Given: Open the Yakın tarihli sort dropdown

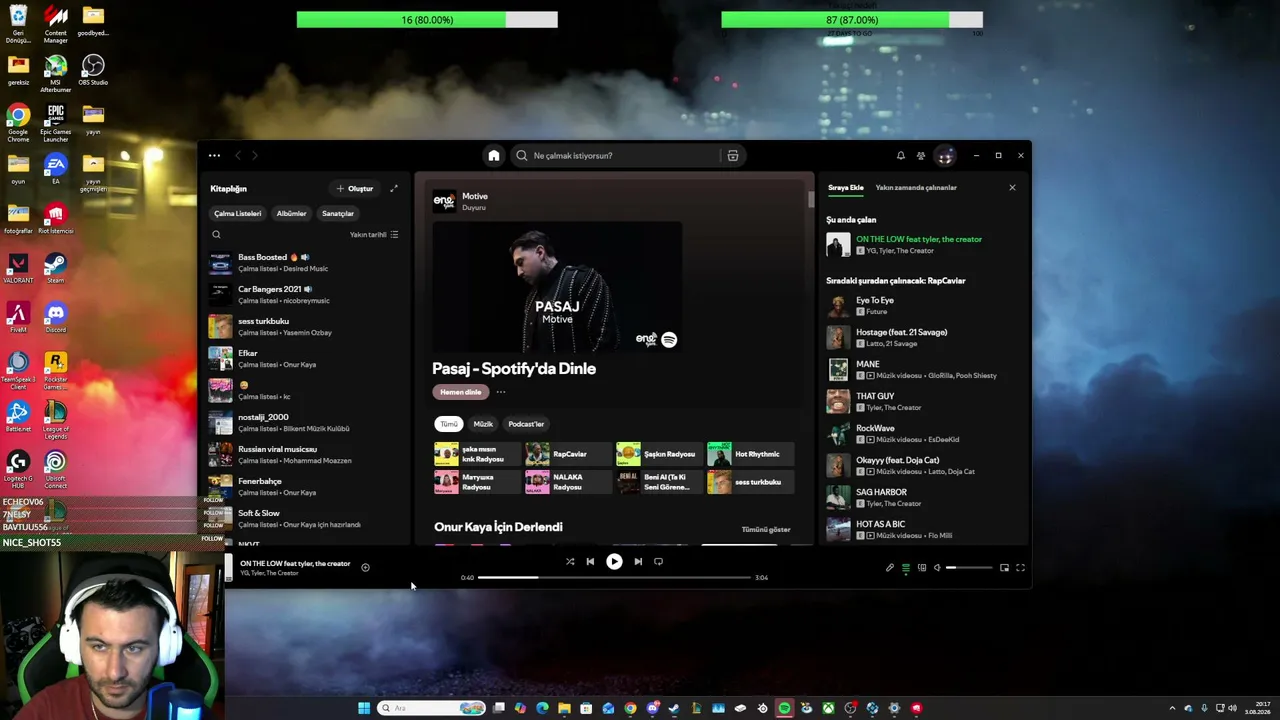Looking at the screenshot, I should tap(374, 235).
